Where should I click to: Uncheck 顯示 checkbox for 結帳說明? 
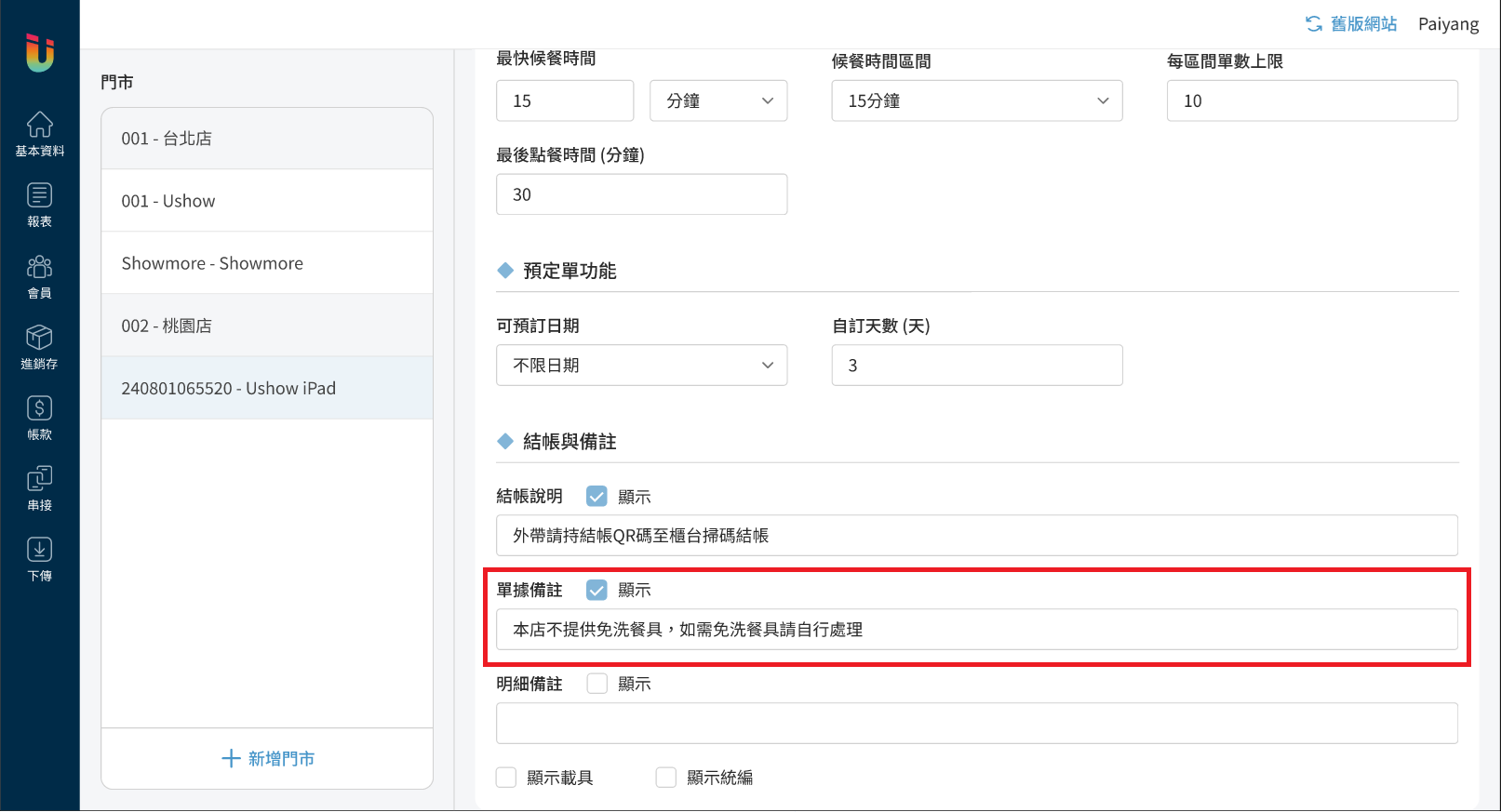point(596,497)
